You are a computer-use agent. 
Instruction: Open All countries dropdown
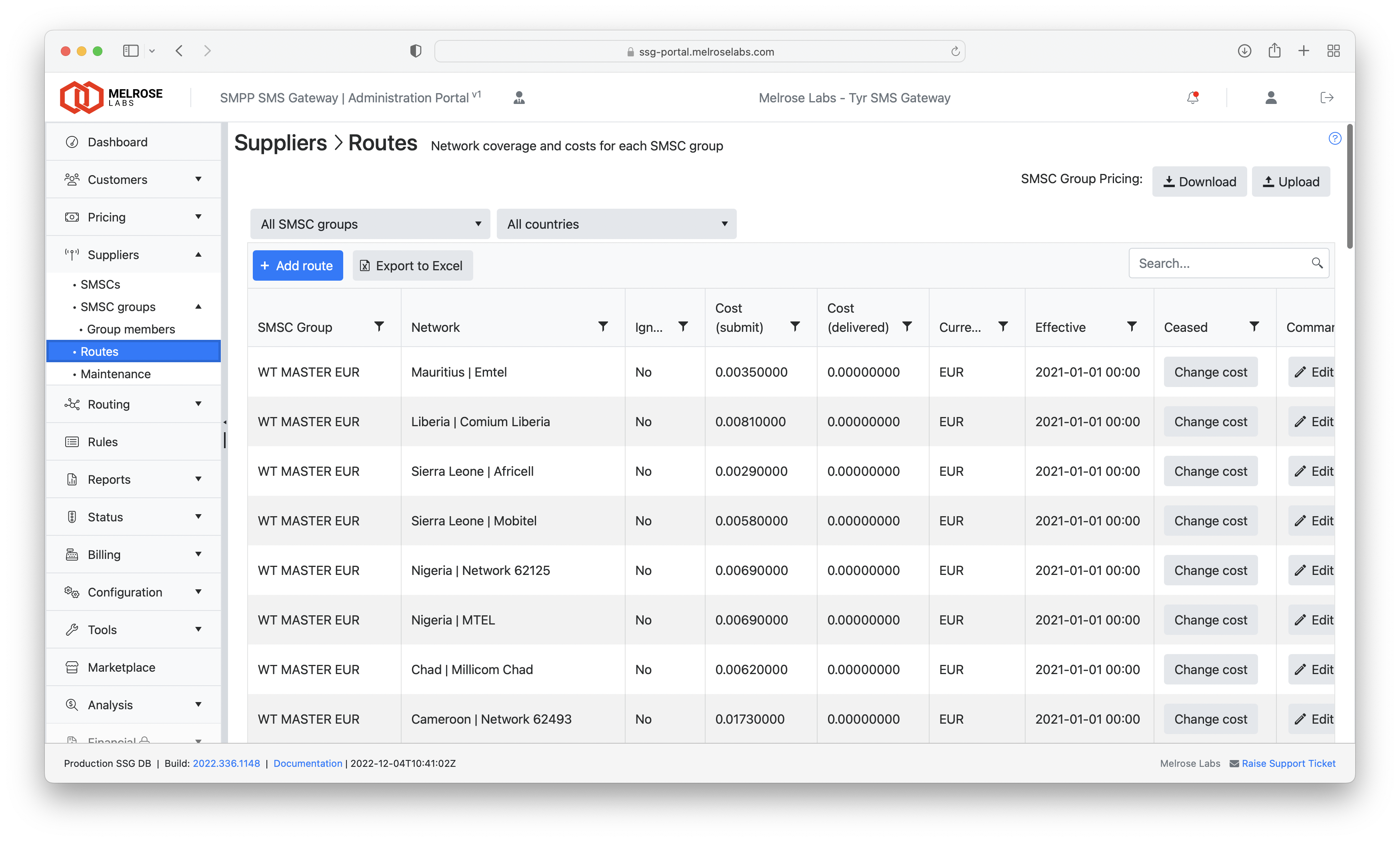click(x=616, y=224)
